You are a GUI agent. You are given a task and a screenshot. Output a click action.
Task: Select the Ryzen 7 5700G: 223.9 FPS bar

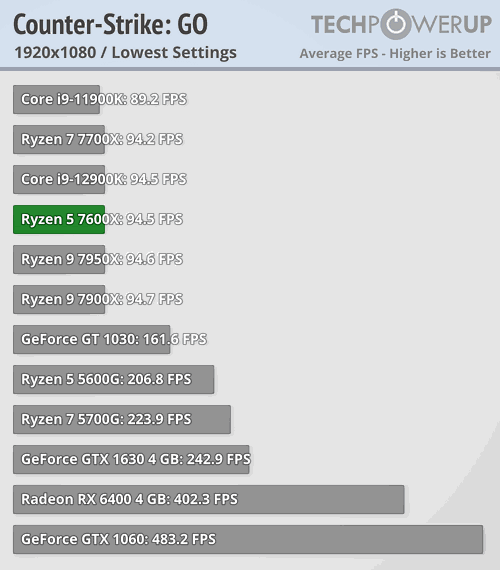tap(122, 419)
